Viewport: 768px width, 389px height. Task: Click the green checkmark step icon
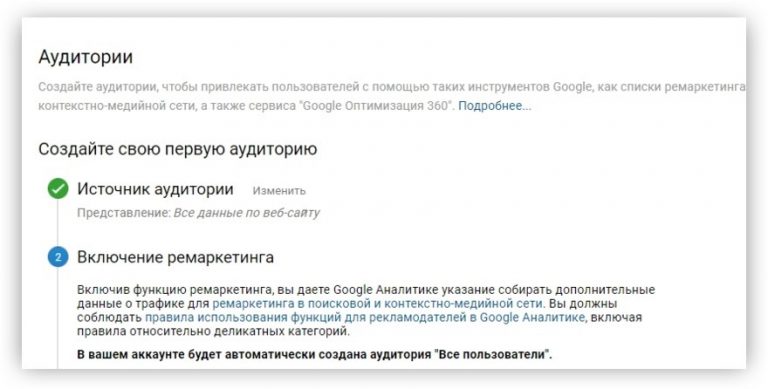[x=58, y=189]
